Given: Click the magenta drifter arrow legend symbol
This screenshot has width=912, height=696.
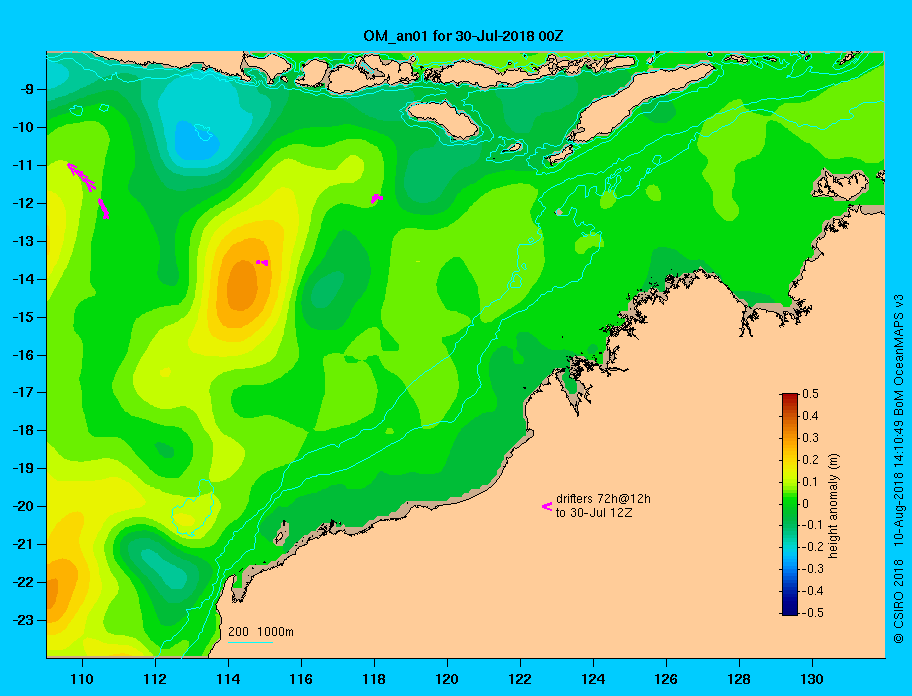Looking at the screenshot, I should tap(547, 506).
